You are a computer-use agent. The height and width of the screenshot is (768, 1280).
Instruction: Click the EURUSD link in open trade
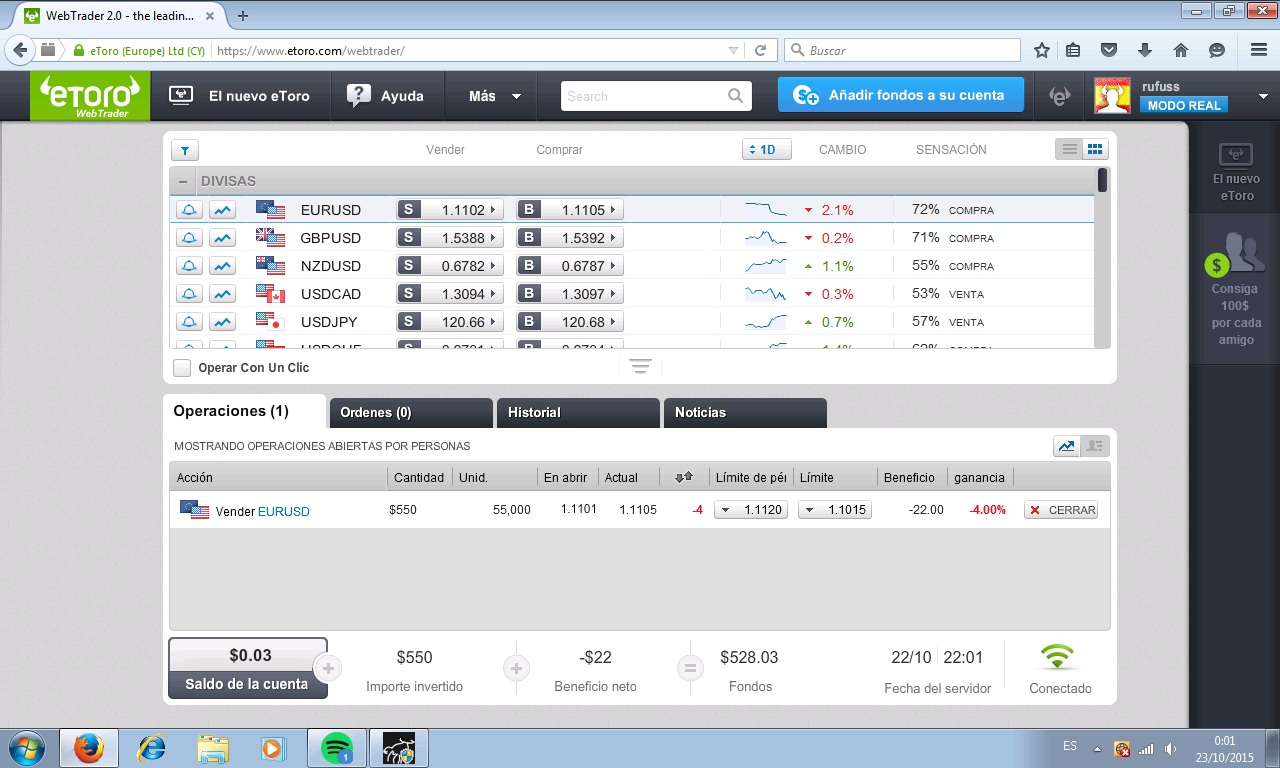284,511
